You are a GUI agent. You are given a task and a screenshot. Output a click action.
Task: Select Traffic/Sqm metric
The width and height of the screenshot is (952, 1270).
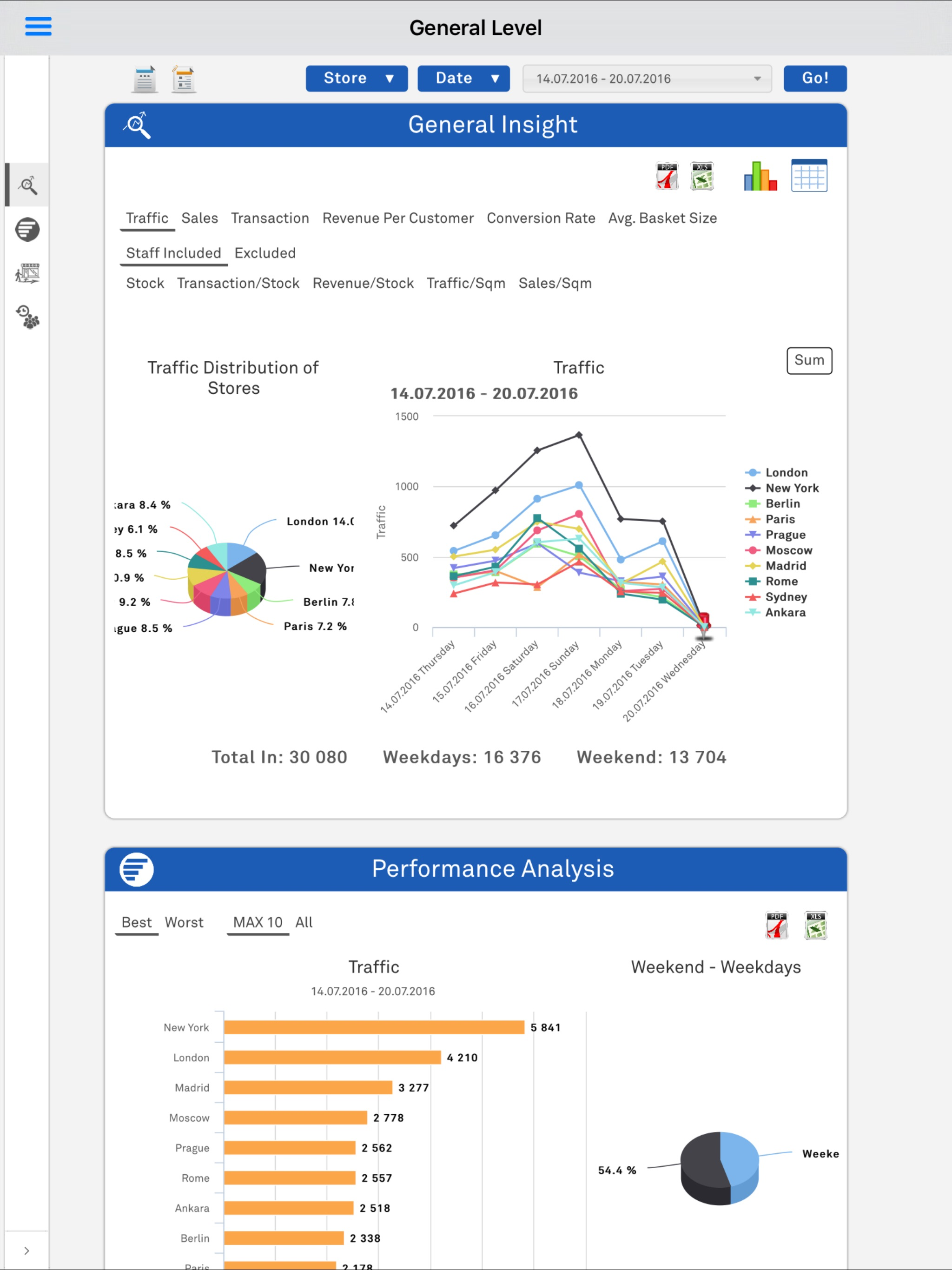(466, 283)
